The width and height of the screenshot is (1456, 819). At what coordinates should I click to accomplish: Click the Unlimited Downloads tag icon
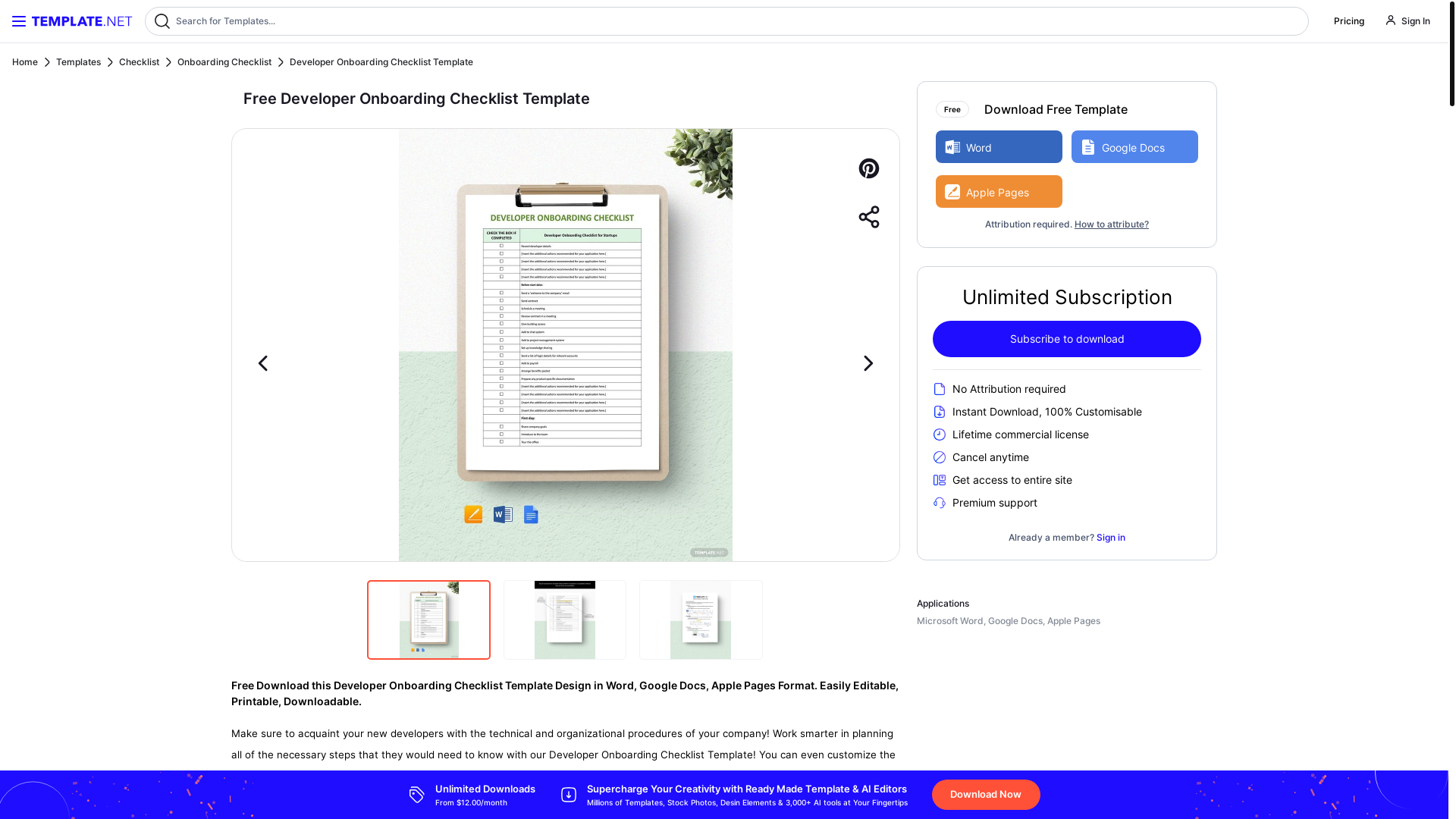417,795
